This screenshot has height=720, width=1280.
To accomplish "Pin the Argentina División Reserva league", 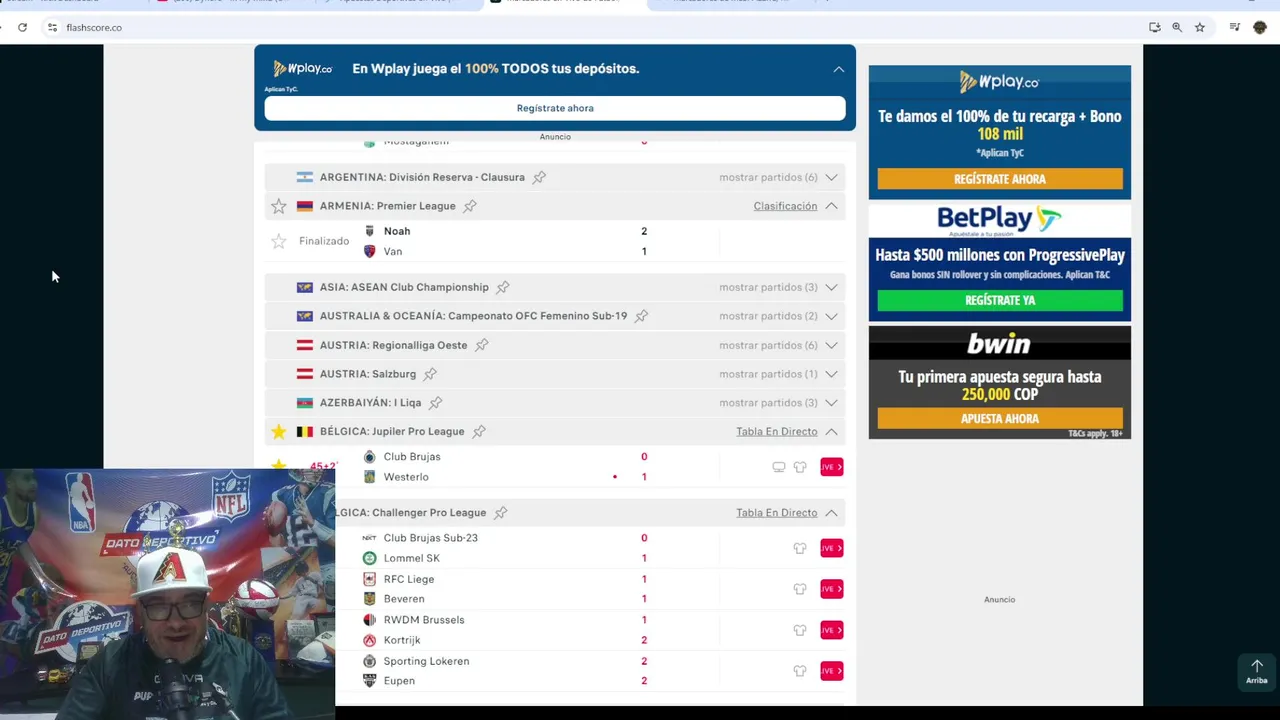I will coord(539,177).
